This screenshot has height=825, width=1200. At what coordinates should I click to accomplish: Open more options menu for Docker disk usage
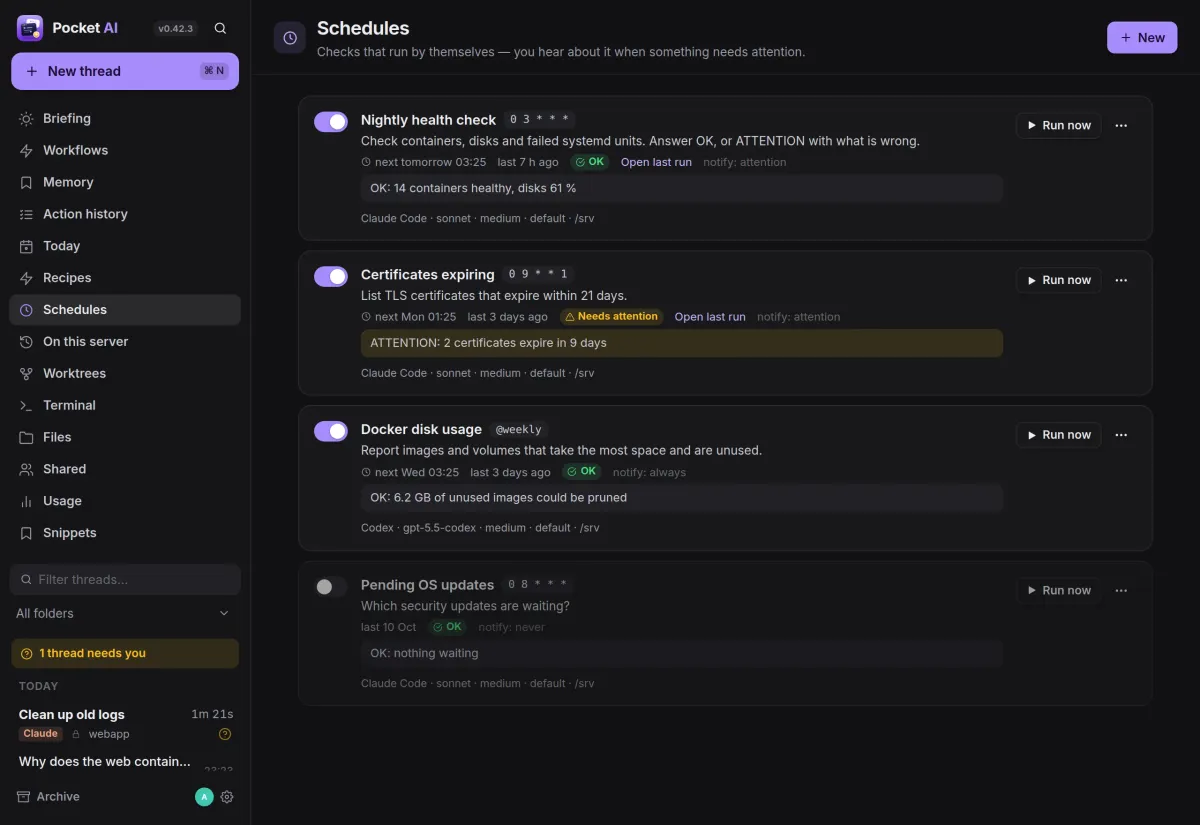pos(1121,435)
